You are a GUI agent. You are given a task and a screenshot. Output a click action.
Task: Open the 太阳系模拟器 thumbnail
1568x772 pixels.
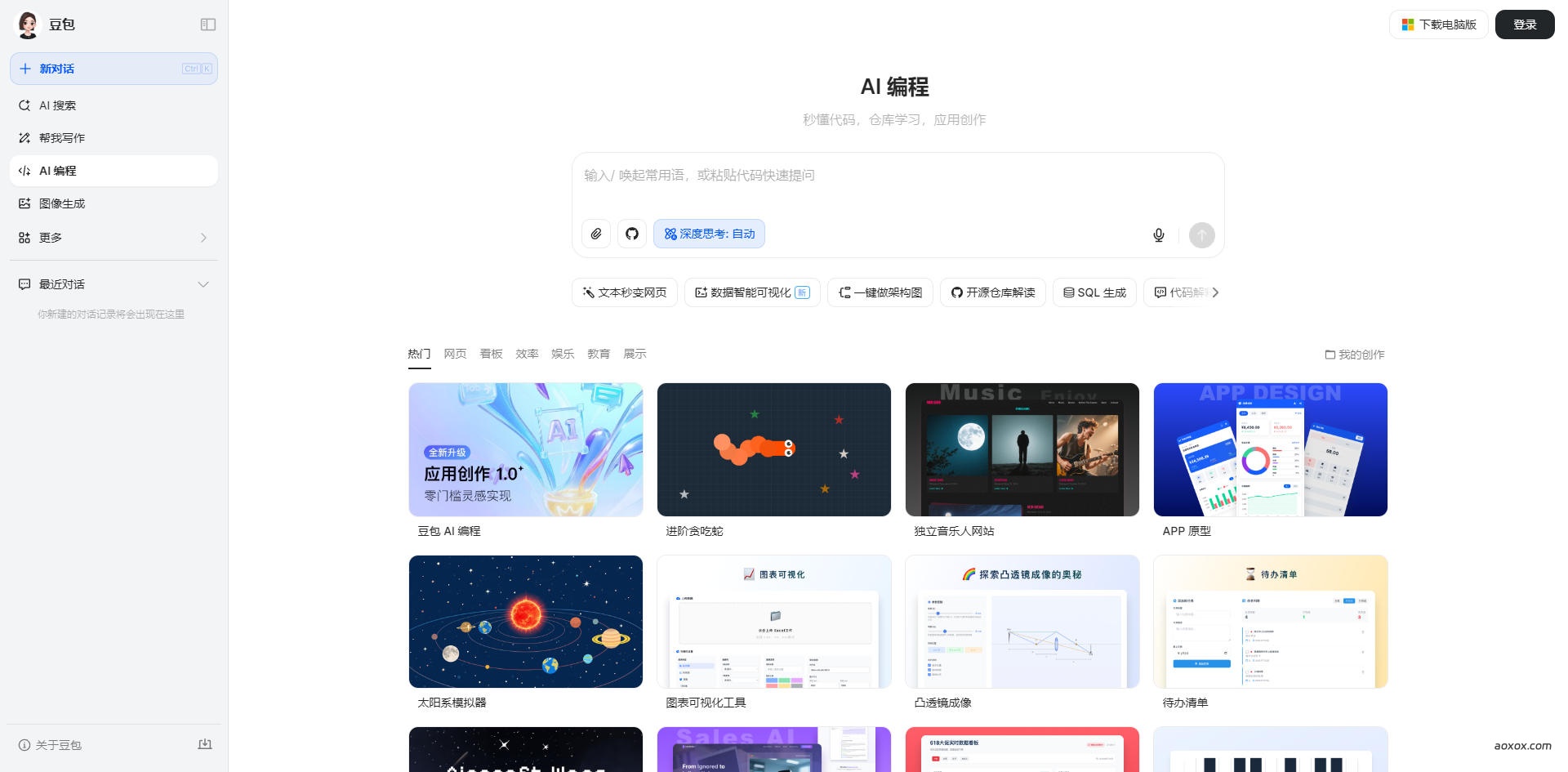tap(526, 622)
